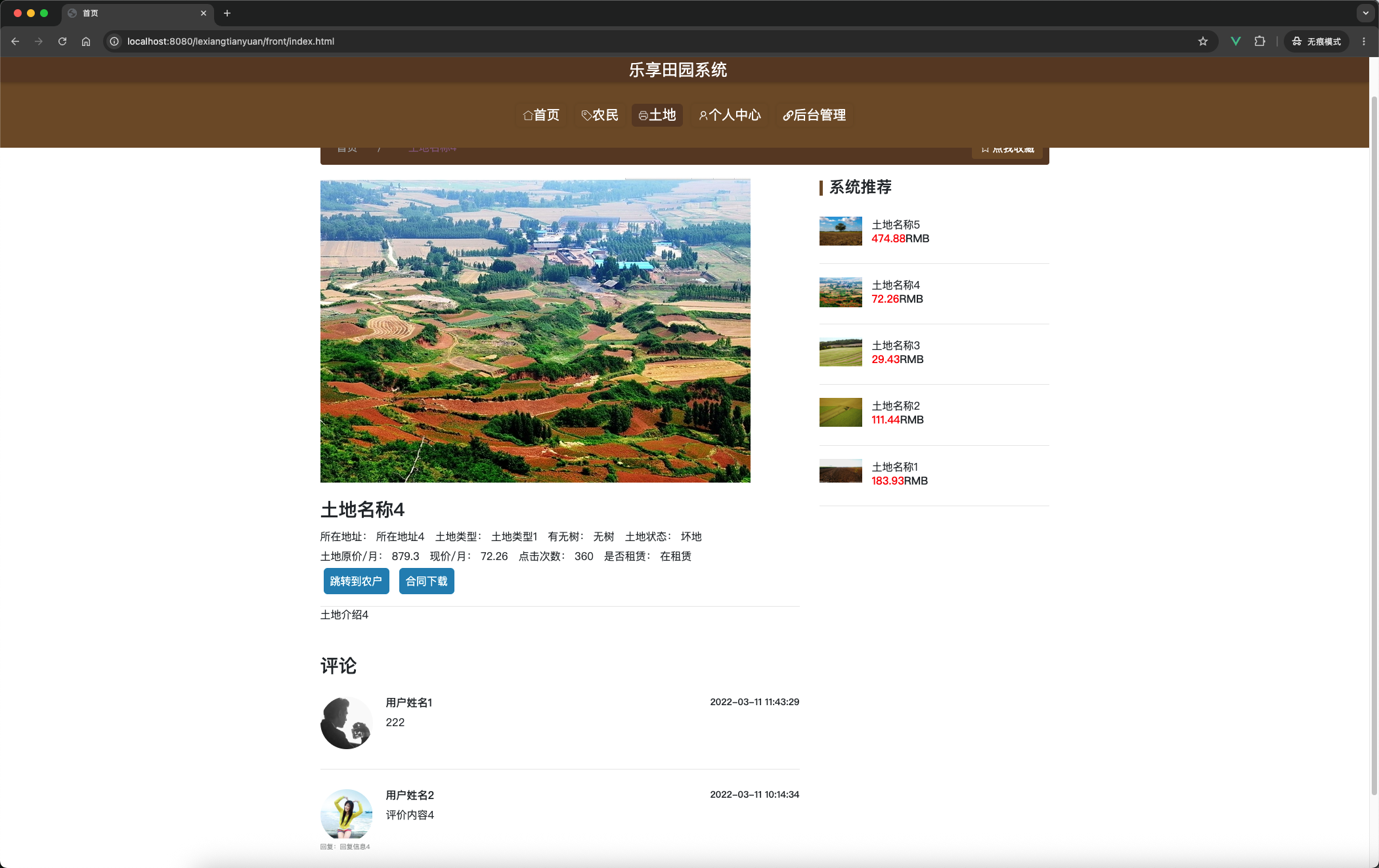Go to 首页 in the navigation menu
The height and width of the screenshot is (868, 1379).
(541, 115)
